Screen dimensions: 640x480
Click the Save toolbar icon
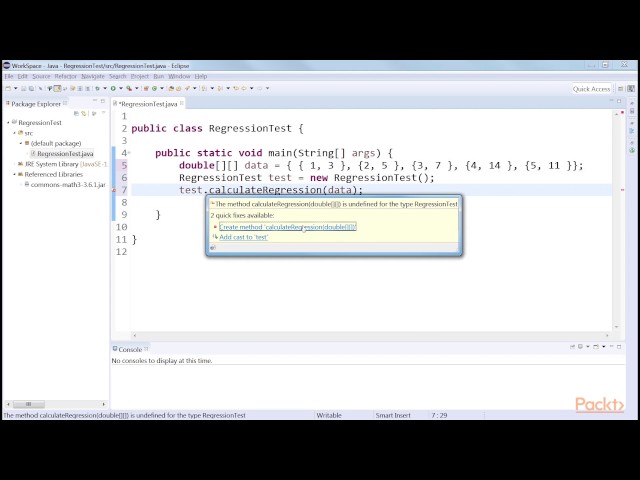[23, 88]
